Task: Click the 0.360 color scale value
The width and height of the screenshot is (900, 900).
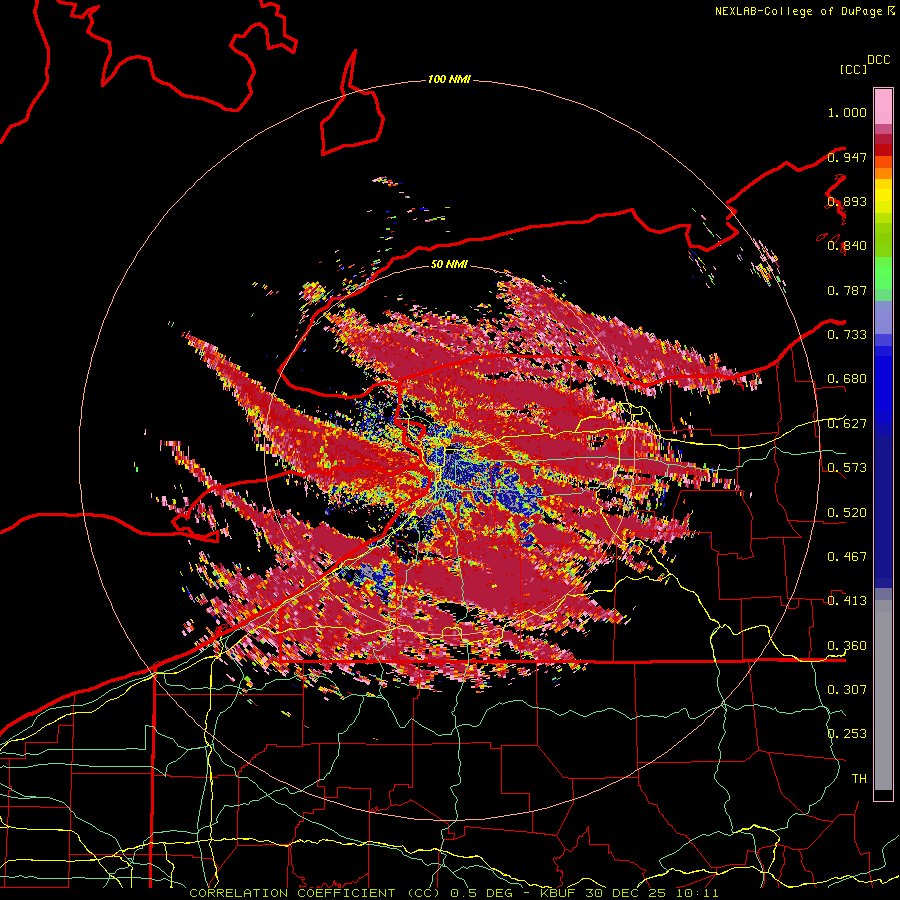Action: (x=847, y=645)
